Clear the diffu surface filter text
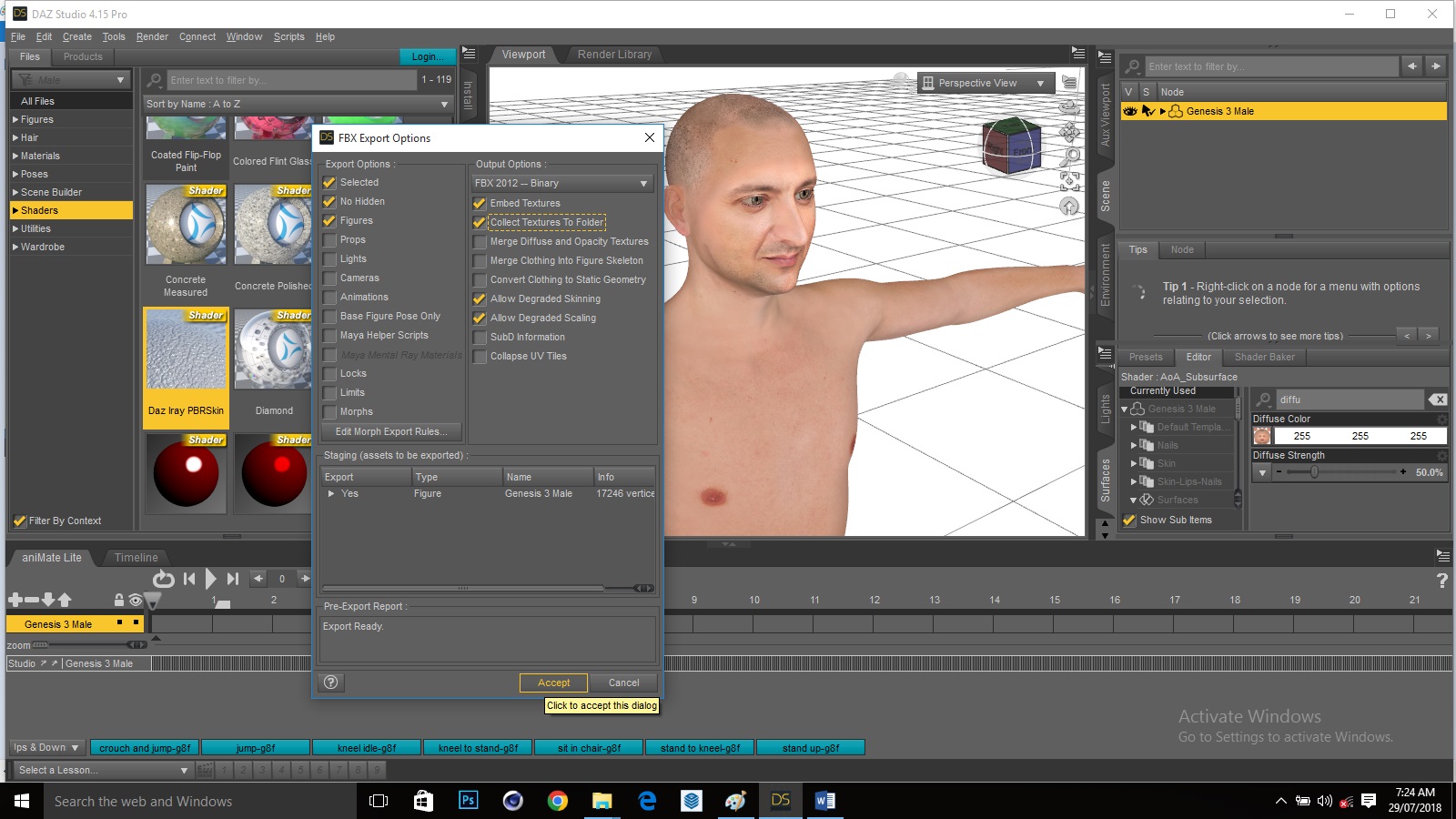 1437,399
